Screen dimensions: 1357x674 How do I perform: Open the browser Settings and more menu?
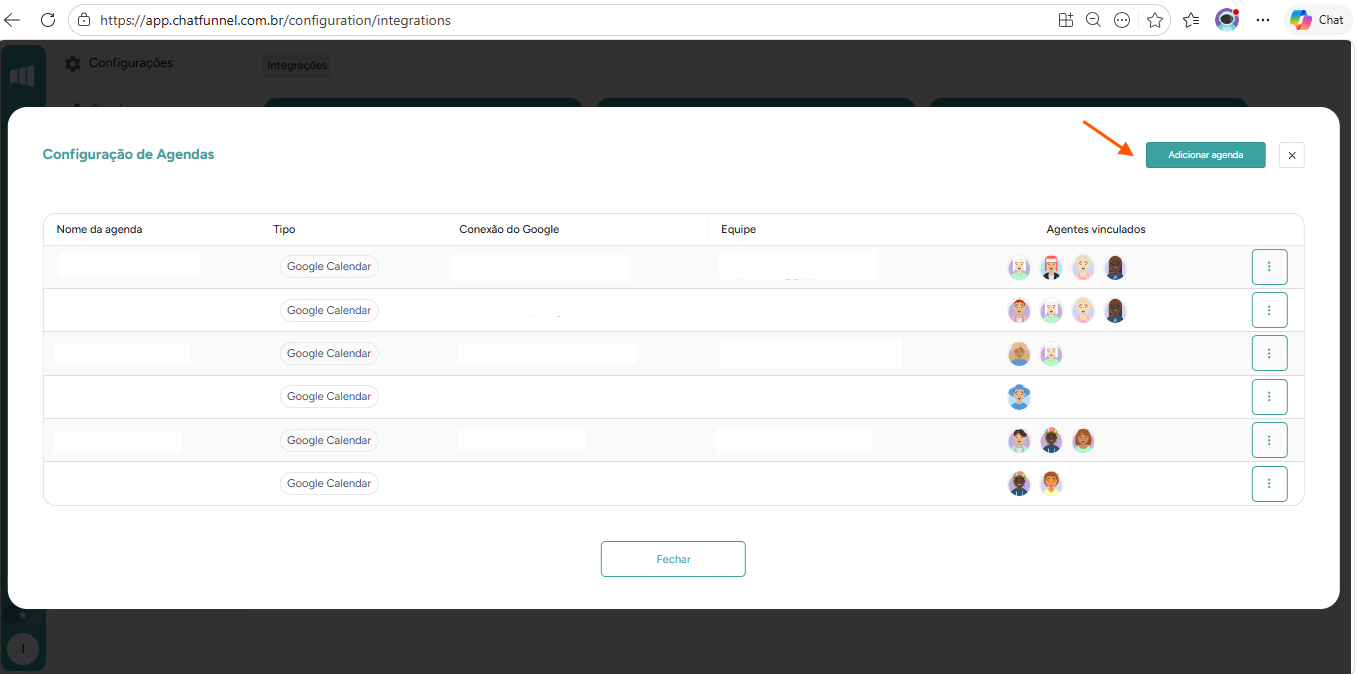(x=1263, y=20)
